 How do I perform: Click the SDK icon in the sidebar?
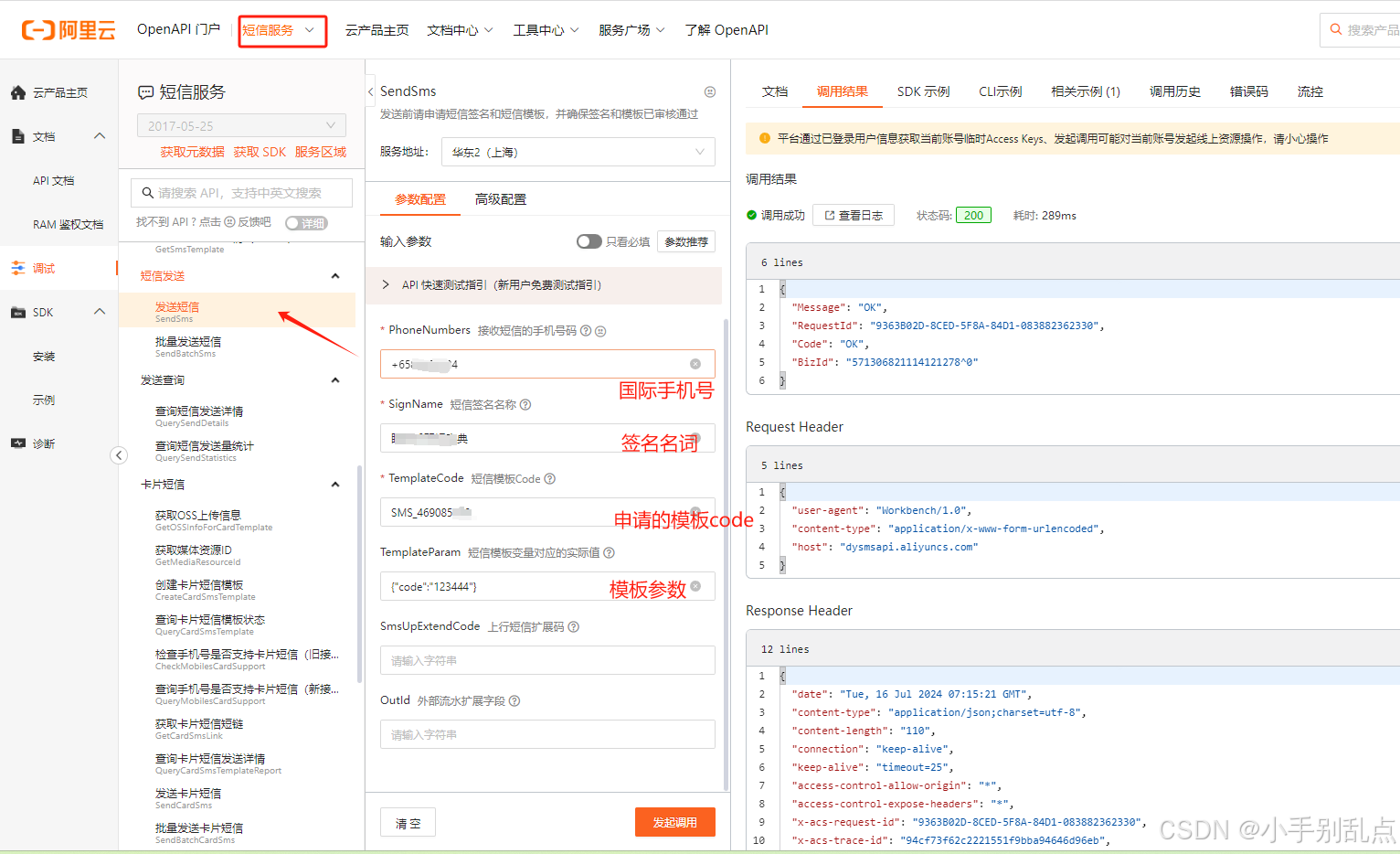coord(18,312)
